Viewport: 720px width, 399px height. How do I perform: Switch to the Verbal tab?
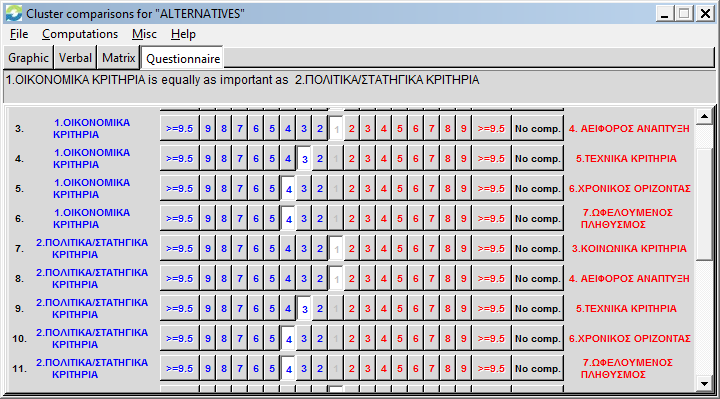point(75,58)
